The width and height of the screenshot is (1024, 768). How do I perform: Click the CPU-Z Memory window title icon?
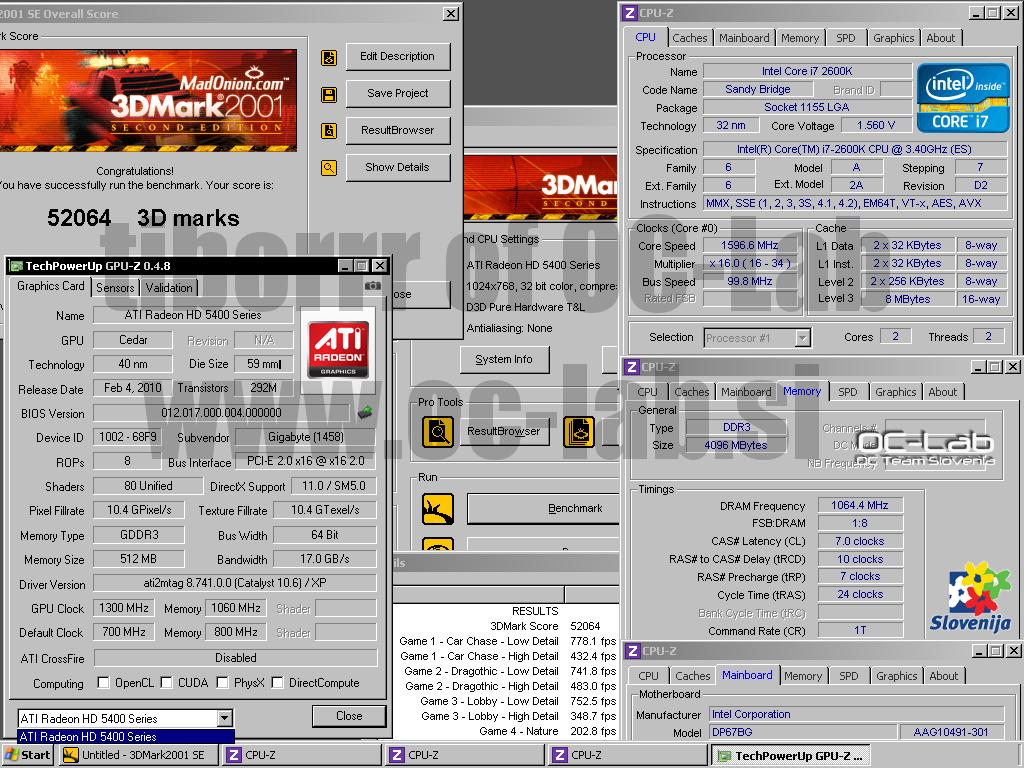coord(632,367)
